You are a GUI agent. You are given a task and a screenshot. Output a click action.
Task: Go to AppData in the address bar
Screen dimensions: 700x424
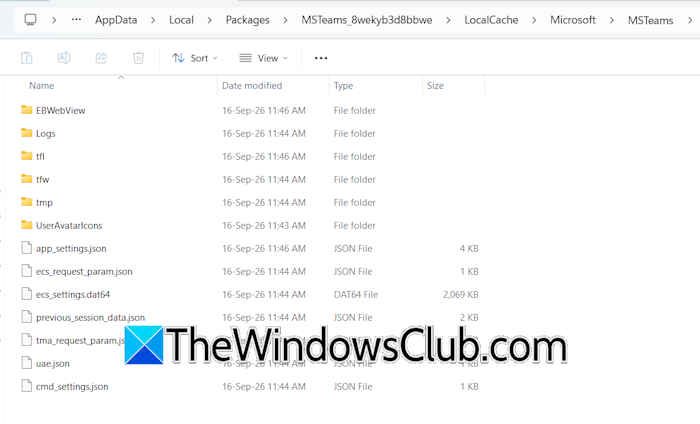click(116, 20)
